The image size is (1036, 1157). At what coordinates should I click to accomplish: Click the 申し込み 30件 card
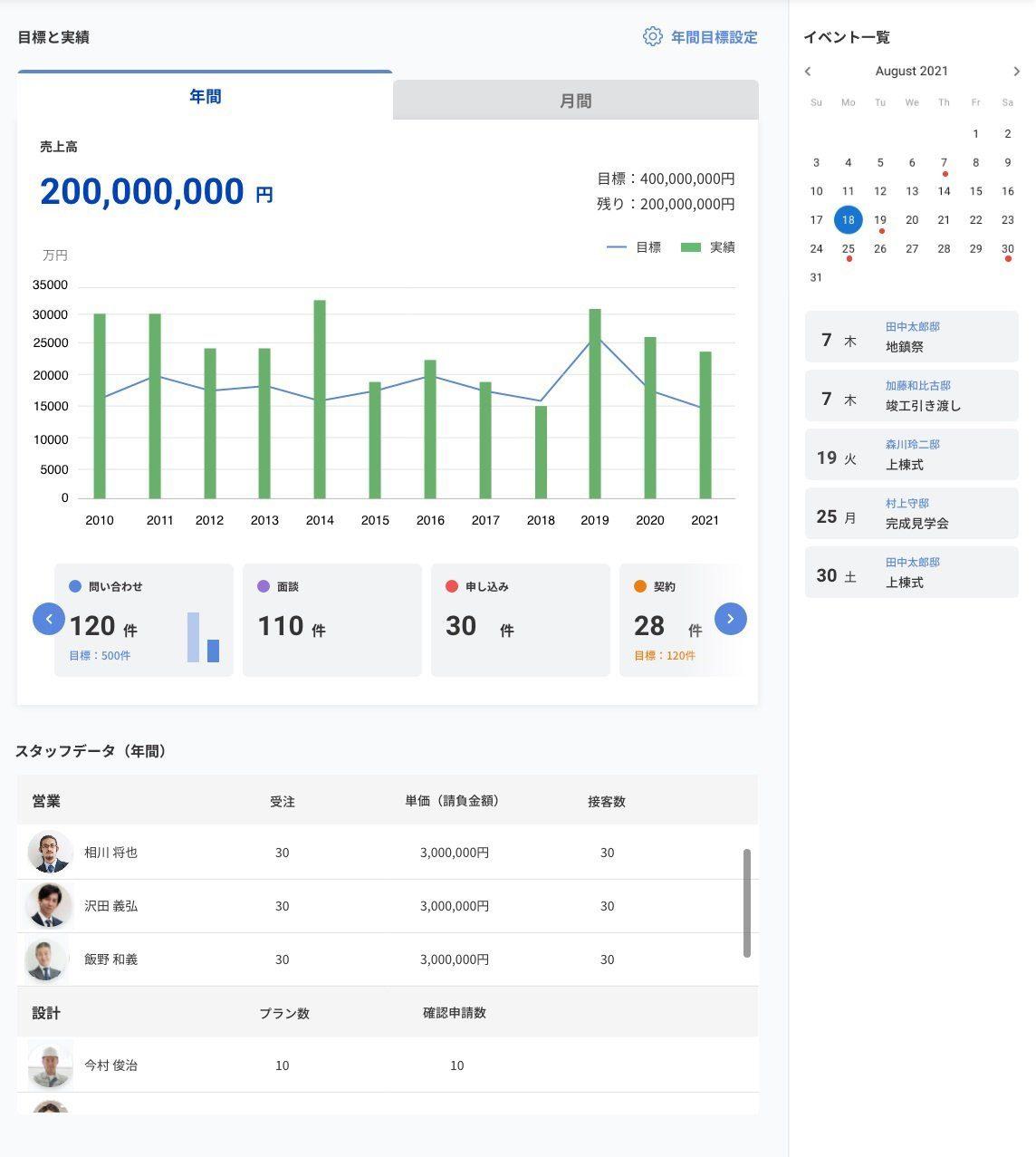coord(521,621)
